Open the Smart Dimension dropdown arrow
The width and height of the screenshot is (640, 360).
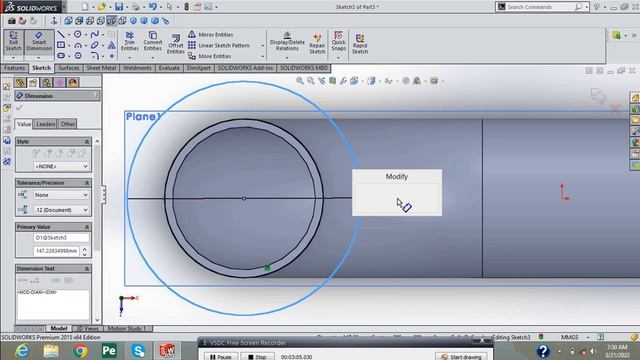39,57
